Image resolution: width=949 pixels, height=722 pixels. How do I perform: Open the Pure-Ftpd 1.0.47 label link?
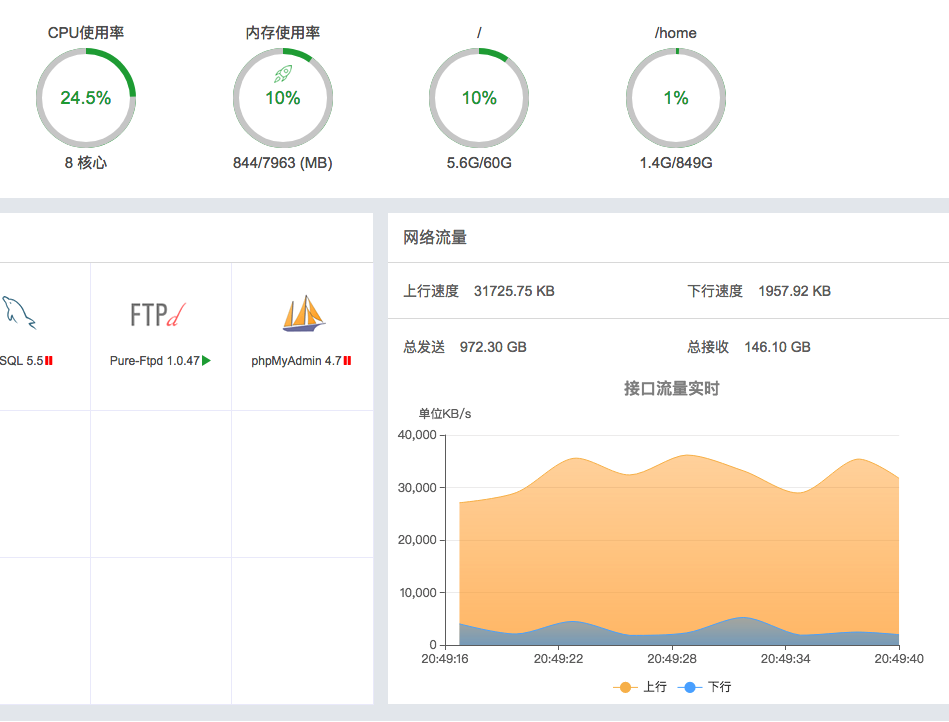point(155,360)
